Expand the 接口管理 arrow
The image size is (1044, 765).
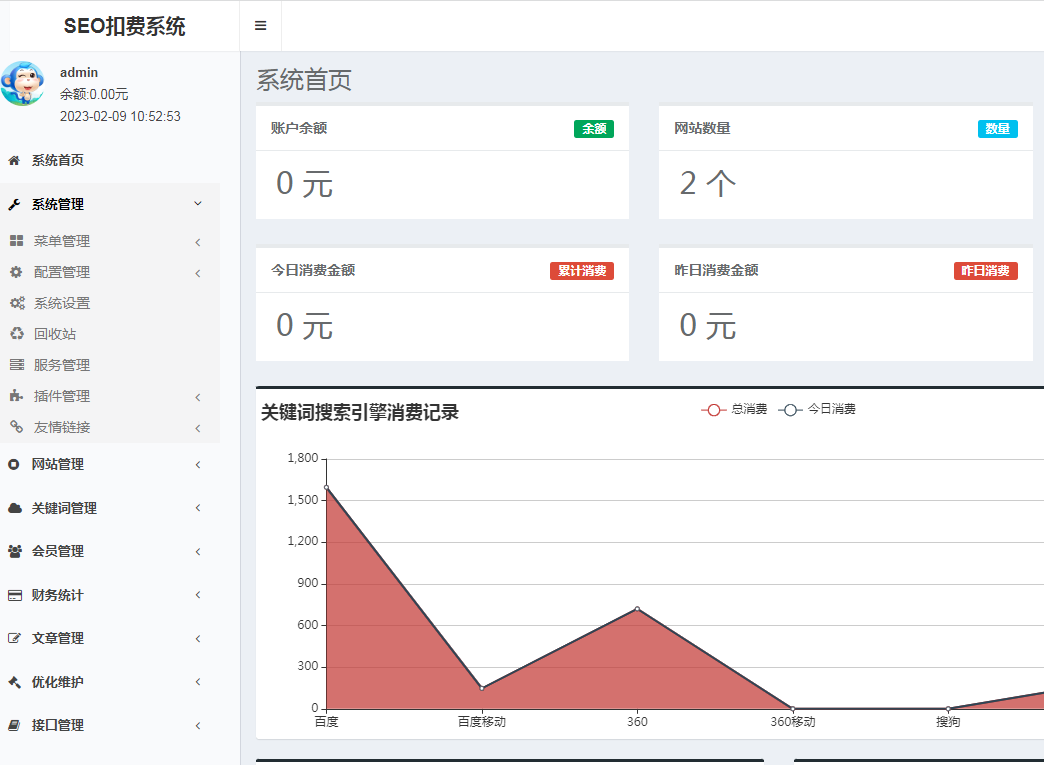click(x=198, y=726)
